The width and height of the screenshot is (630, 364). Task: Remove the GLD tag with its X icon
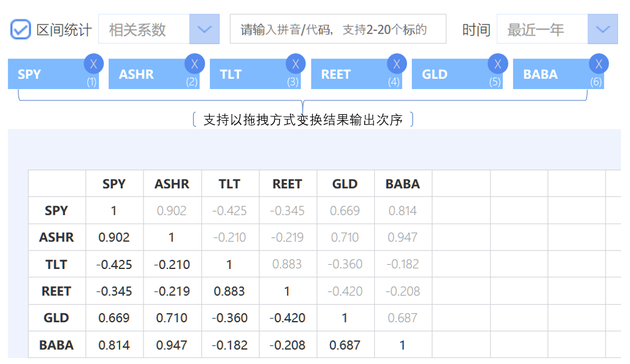(498, 64)
